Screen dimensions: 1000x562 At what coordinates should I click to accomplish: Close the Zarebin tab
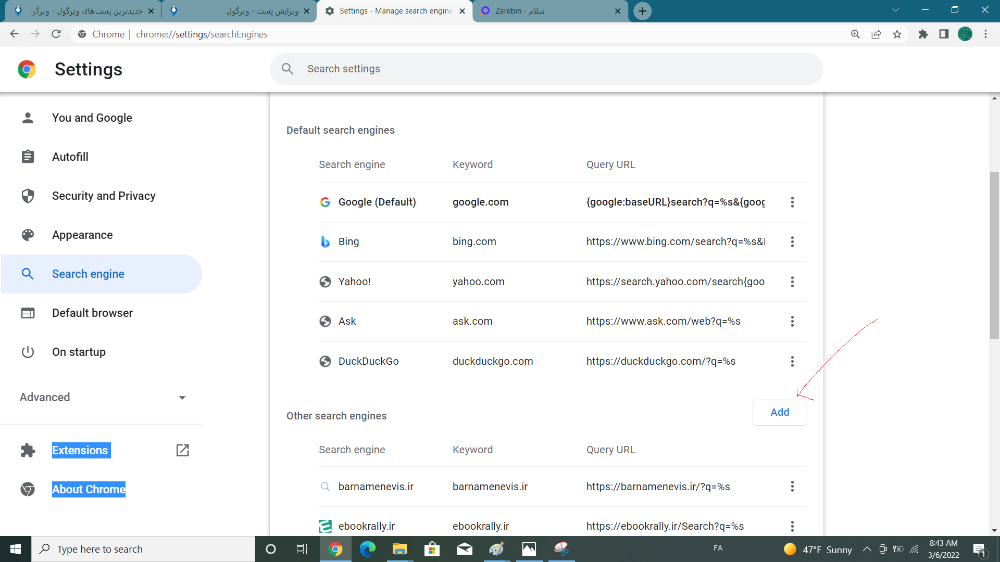click(617, 11)
